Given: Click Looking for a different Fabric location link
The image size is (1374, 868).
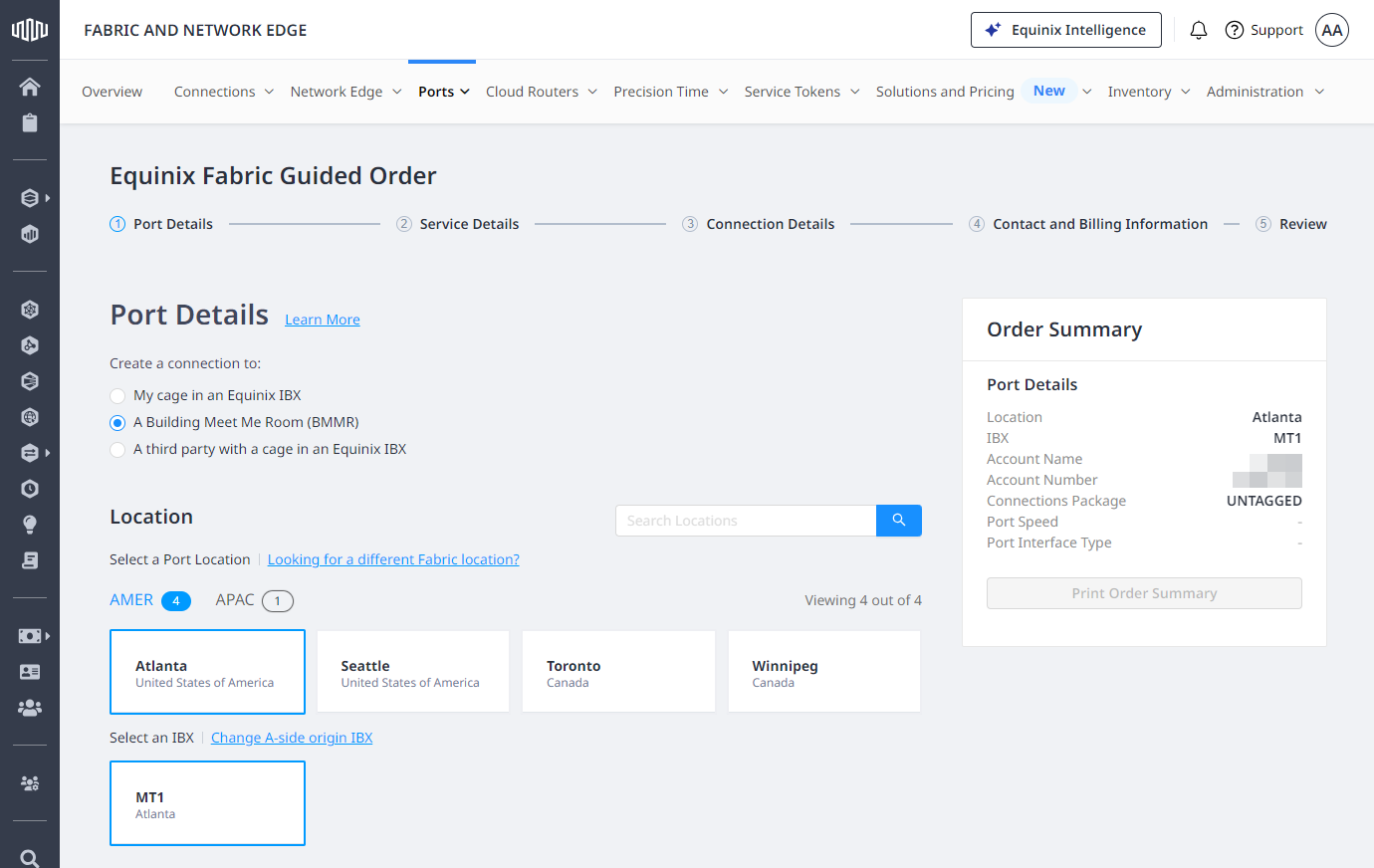Looking at the screenshot, I should (393, 559).
